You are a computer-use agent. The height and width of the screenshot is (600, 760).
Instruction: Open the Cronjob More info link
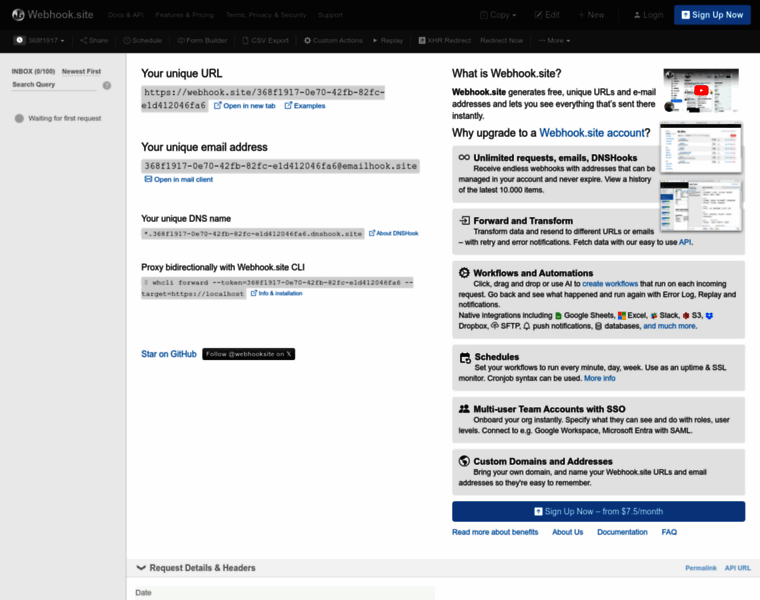(x=600, y=379)
